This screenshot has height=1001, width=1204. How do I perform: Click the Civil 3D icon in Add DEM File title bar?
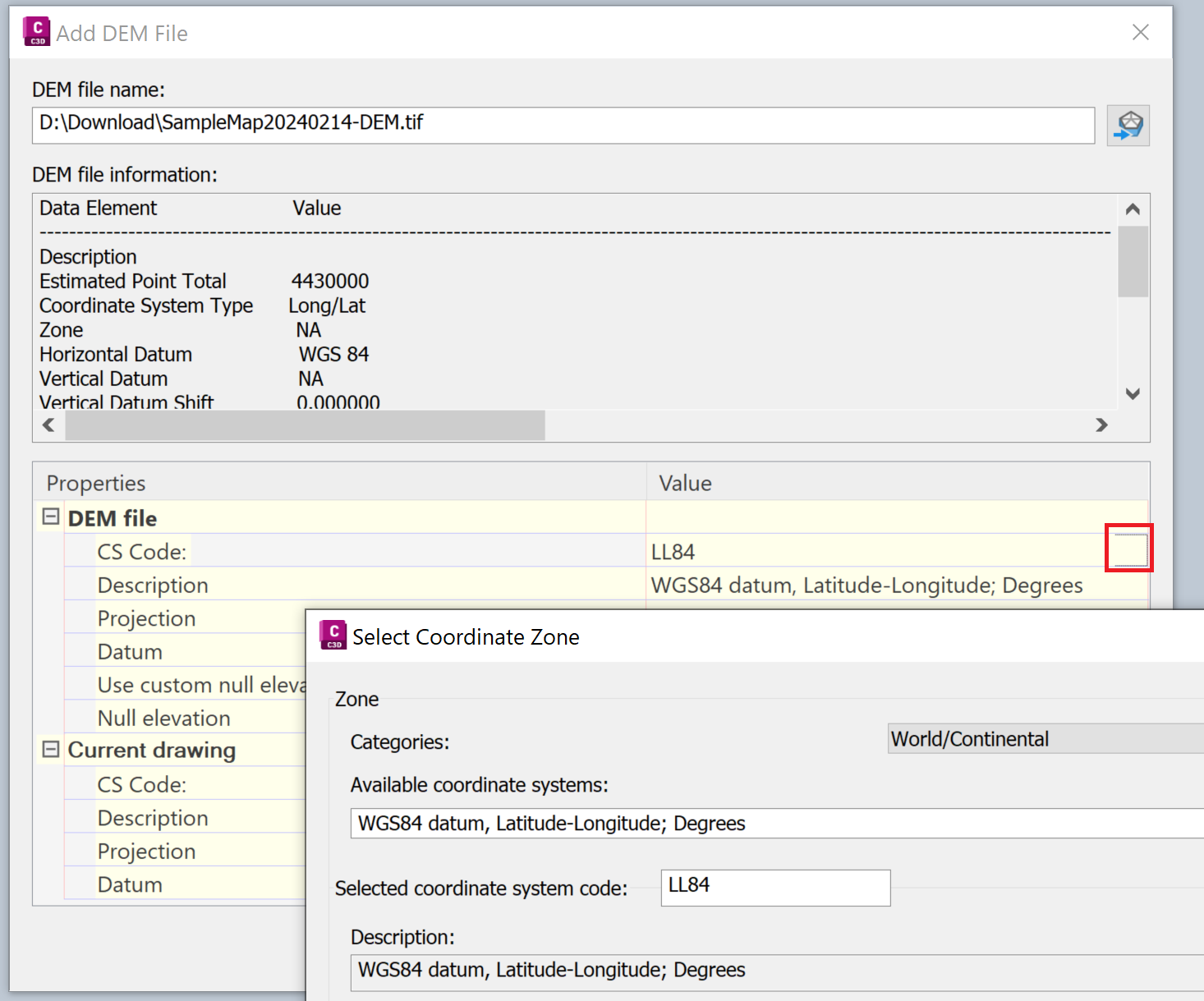tap(36, 32)
